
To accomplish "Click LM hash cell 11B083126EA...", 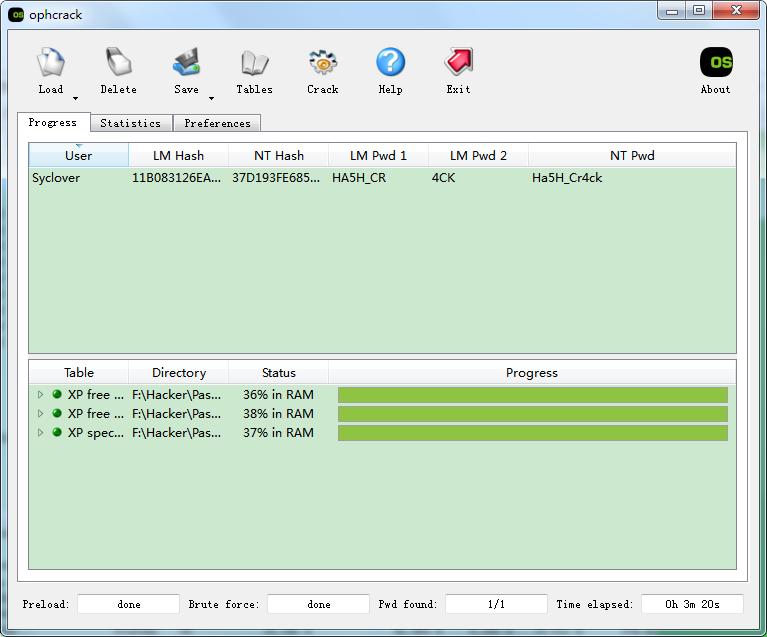I will pyautogui.click(x=177, y=178).
